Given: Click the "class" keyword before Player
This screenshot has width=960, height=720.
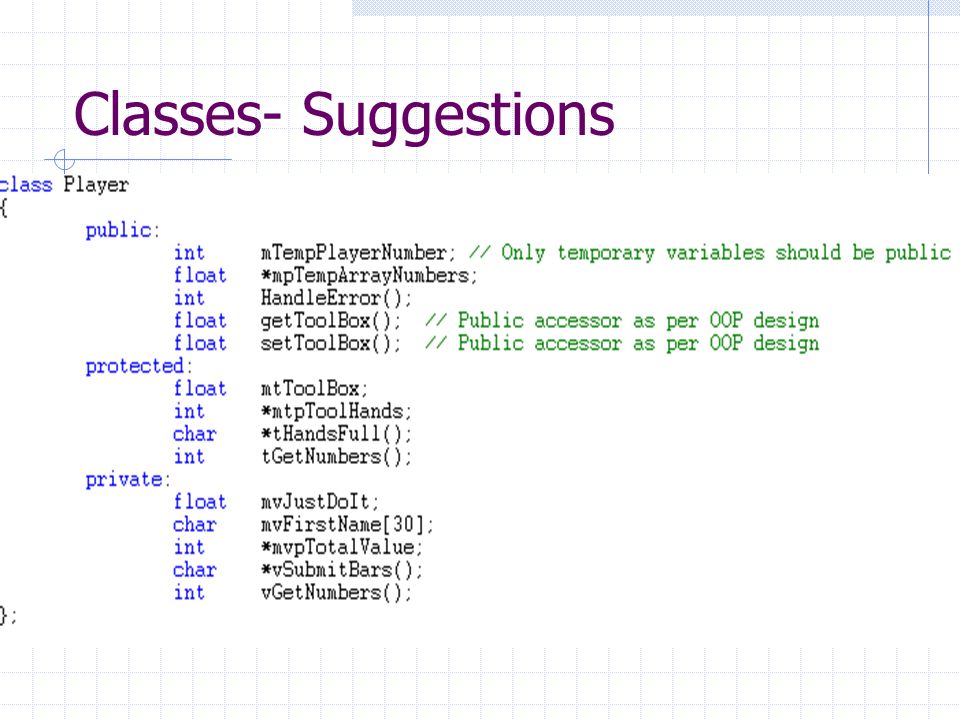Looking at the screenshot, I should [26, 185].
